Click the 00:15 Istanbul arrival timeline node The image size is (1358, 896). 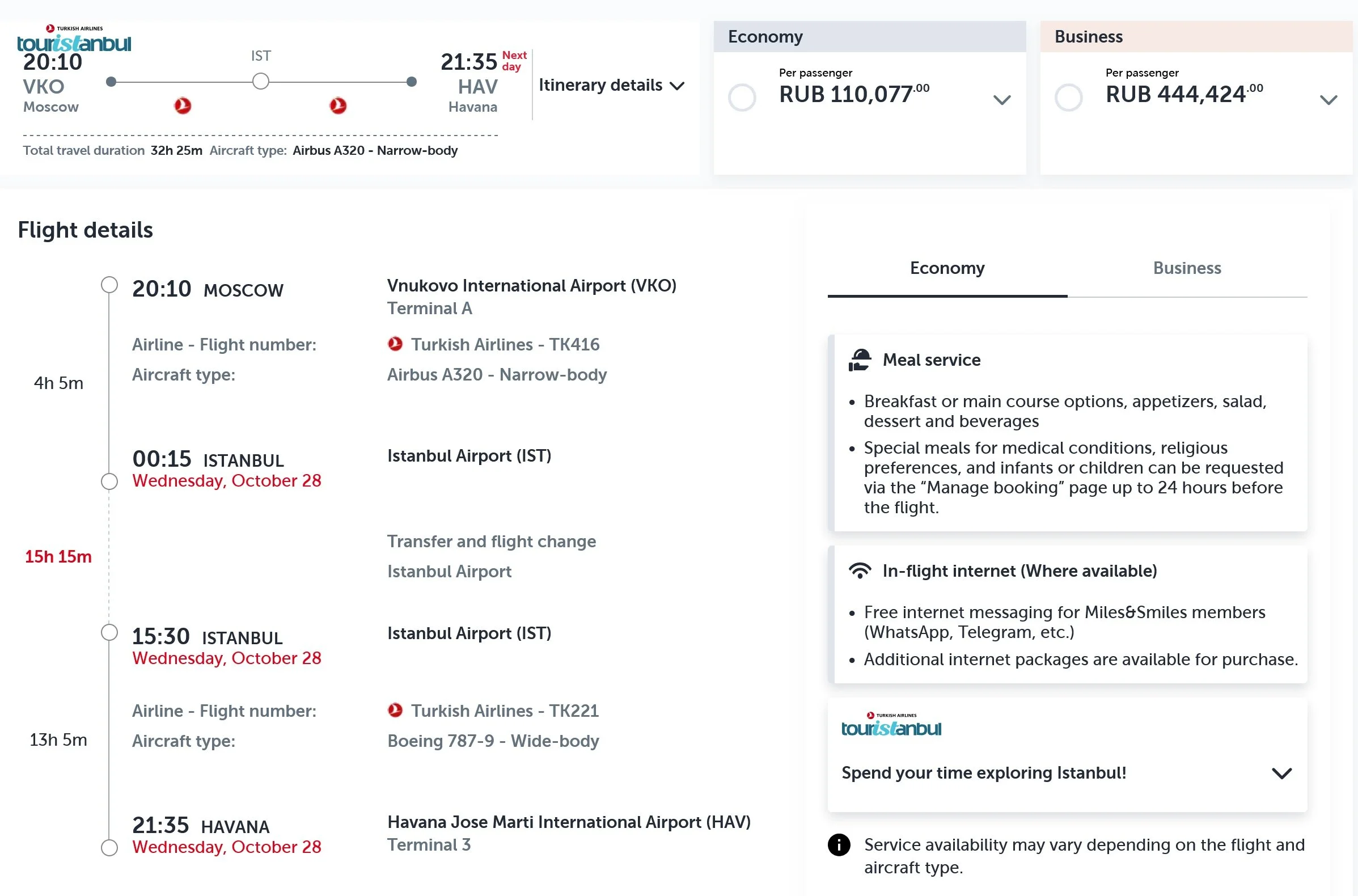pos(109,481)
